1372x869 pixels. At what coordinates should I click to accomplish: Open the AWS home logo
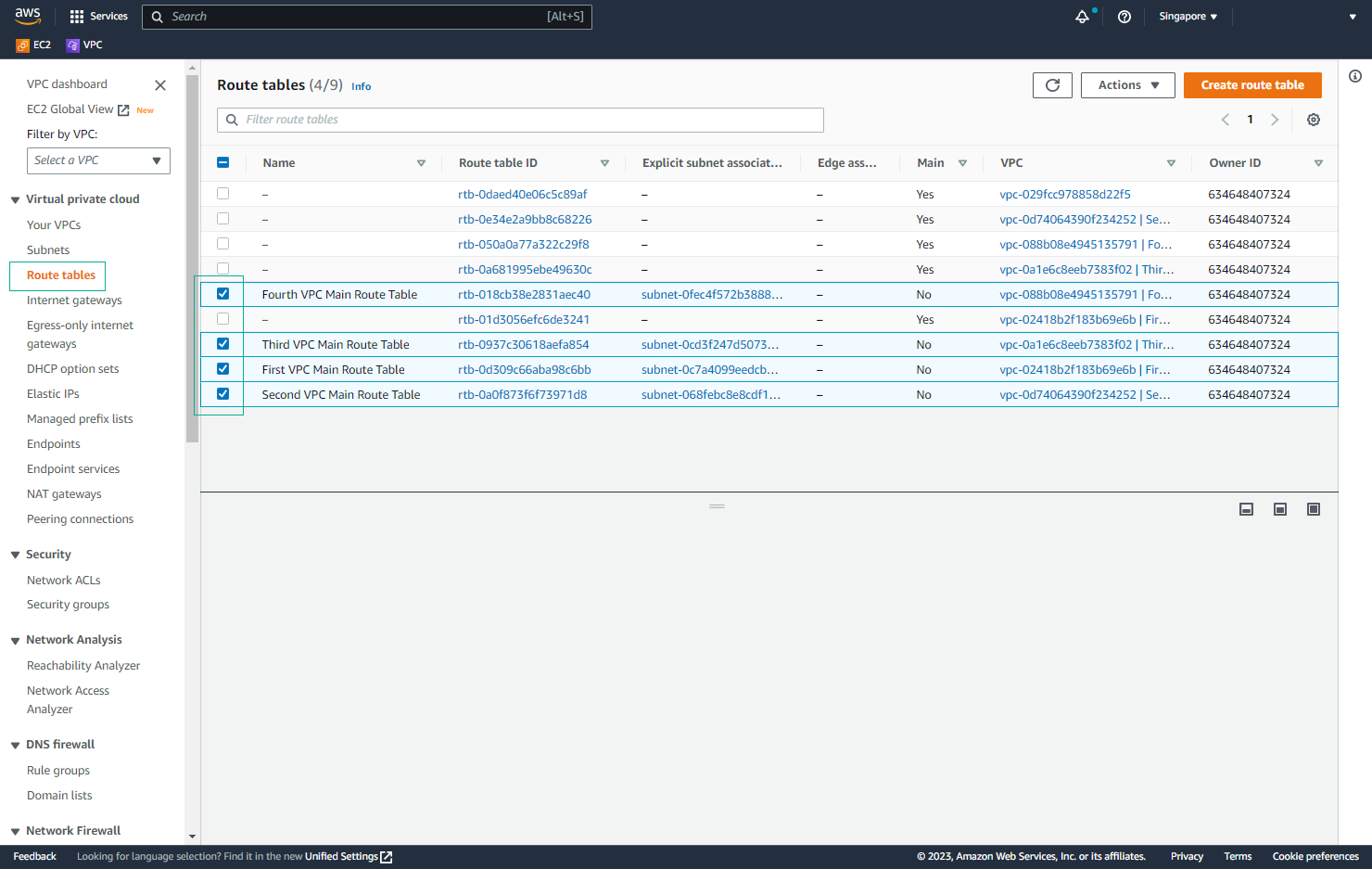pos(28,16)
